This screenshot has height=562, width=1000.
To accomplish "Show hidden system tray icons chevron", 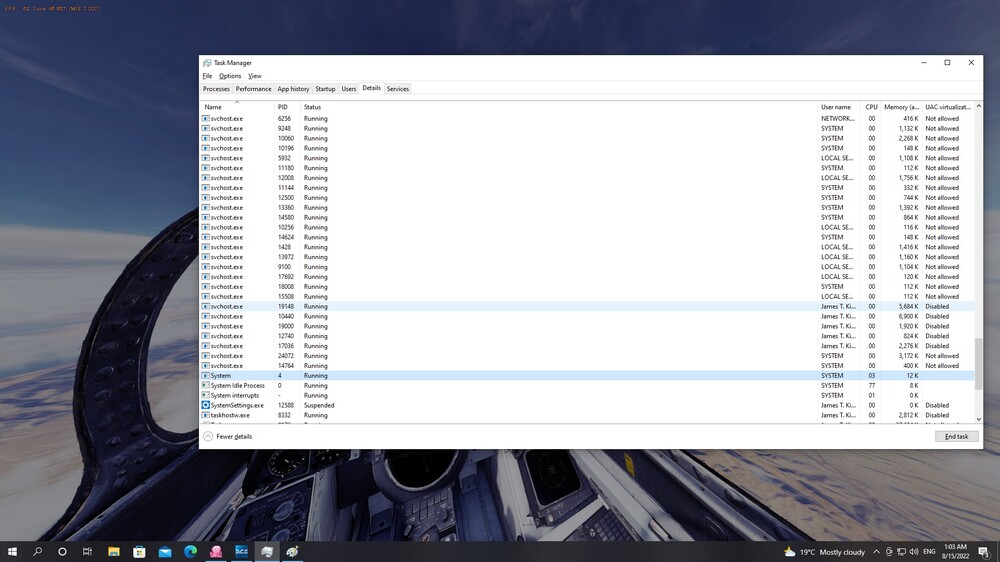I will point(878,551).
